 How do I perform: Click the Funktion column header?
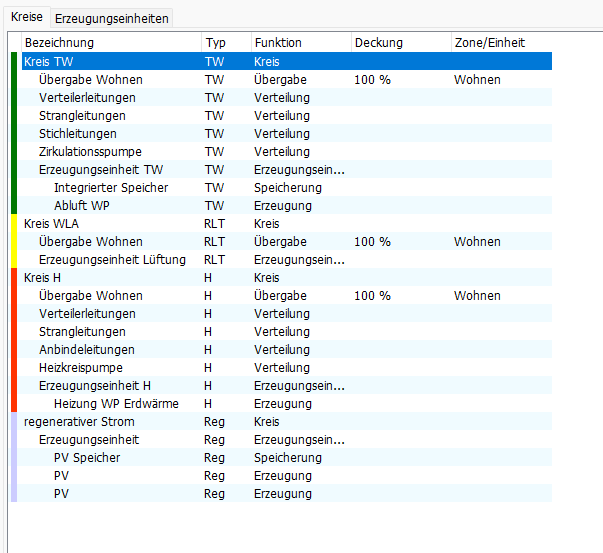278,43
